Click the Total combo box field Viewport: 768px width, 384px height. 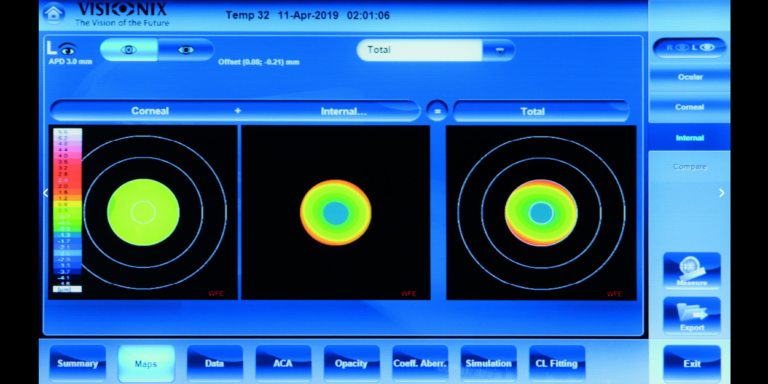tap(420, 50)
